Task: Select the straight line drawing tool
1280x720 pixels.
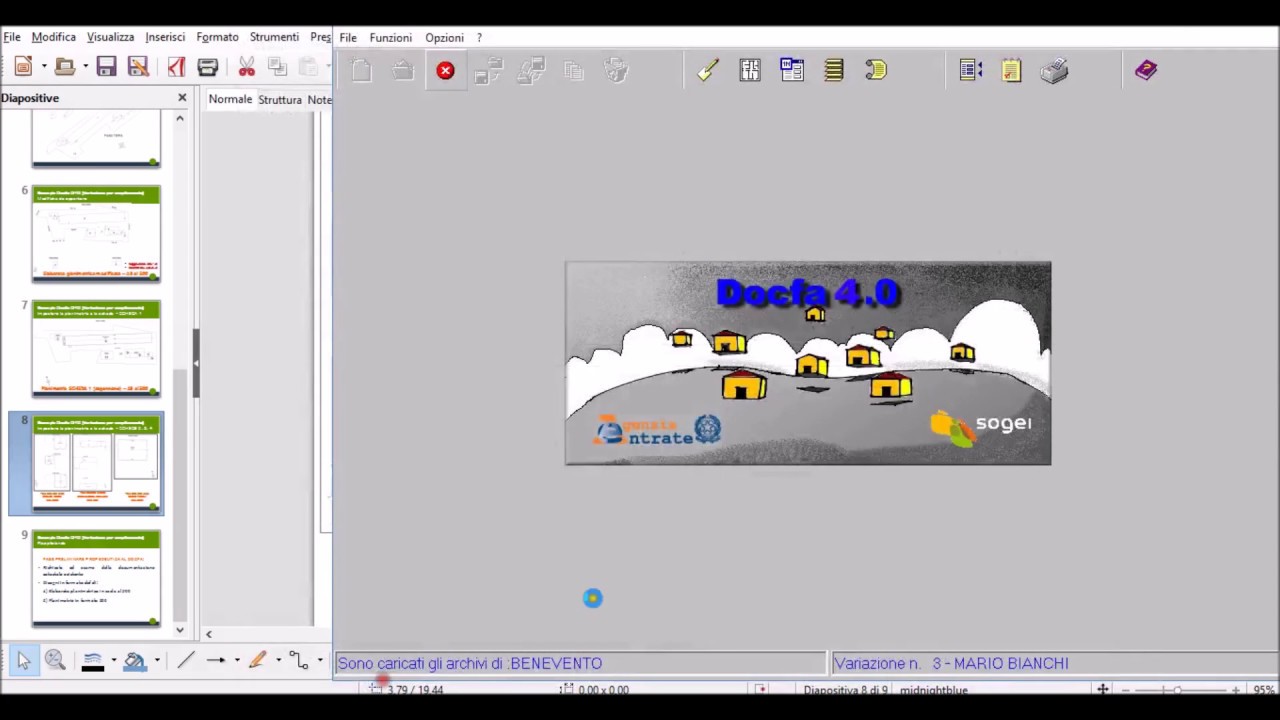Action: coord(186,660)
